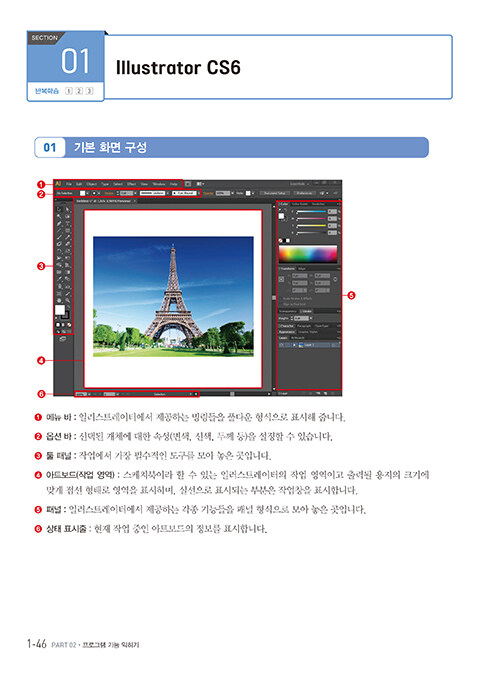Select the Blend tool
Viewport: 500px width, 676px height.
point(68,279)
